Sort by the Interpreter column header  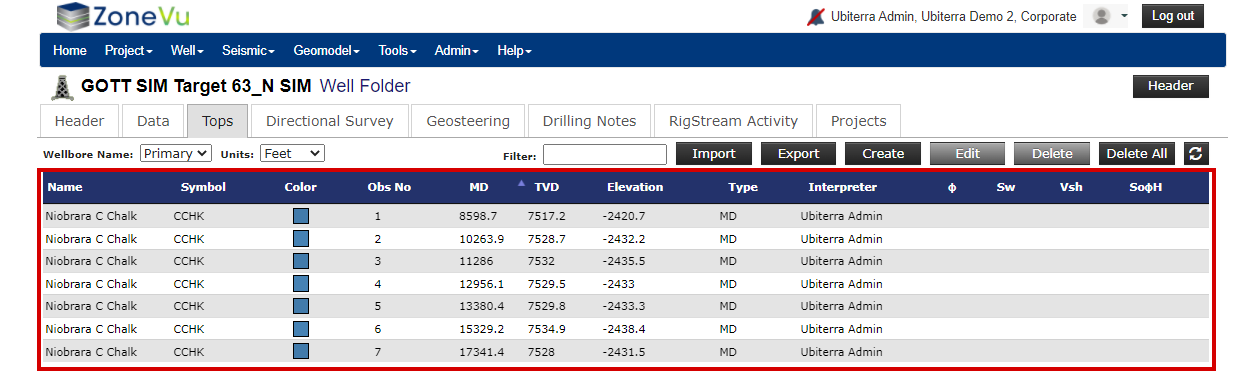(x=843, y=187)
